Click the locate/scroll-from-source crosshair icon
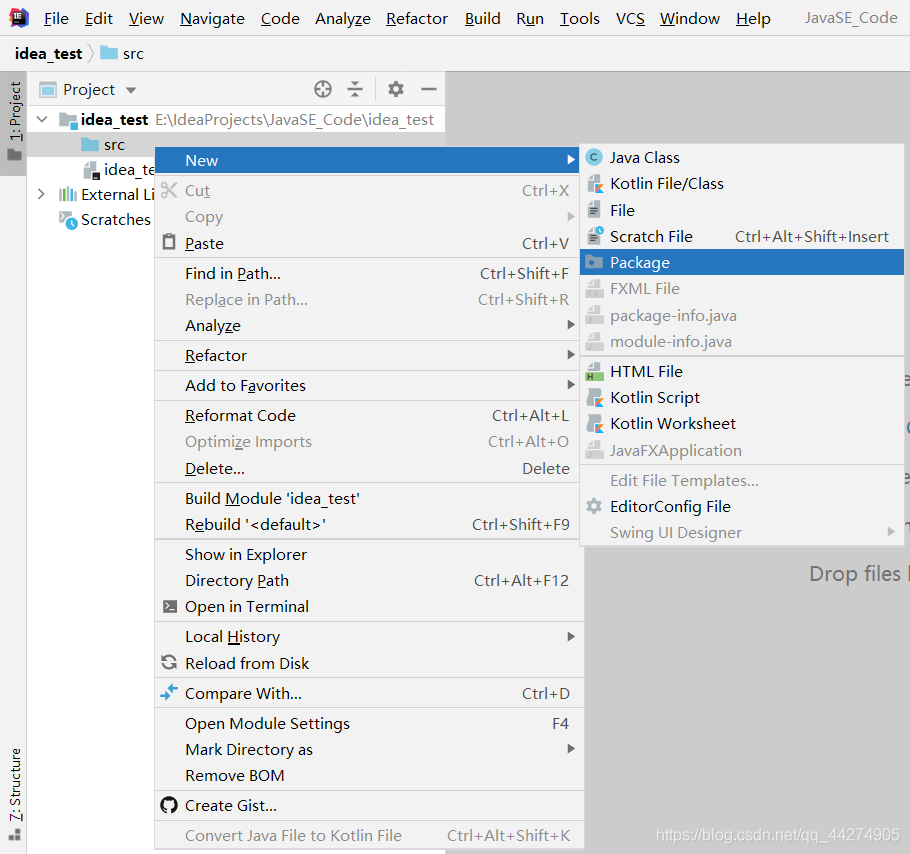Viewport: 910px width, 854px height. (323, 89)
